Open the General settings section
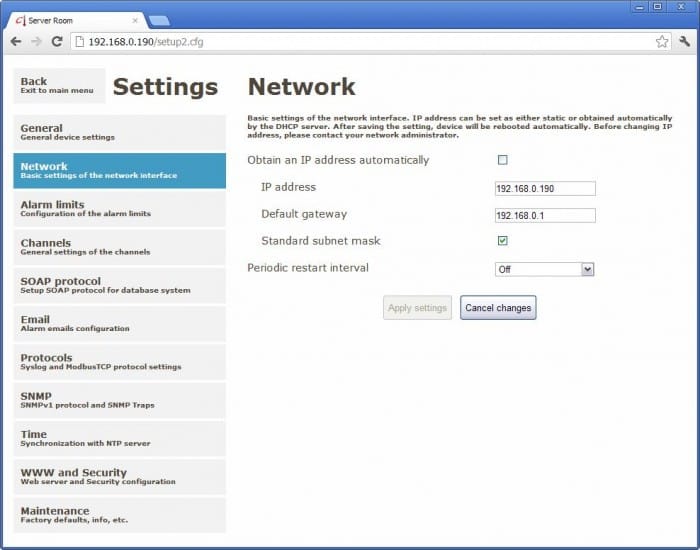The width and height of the screenshot is (700, 550). 119,132
